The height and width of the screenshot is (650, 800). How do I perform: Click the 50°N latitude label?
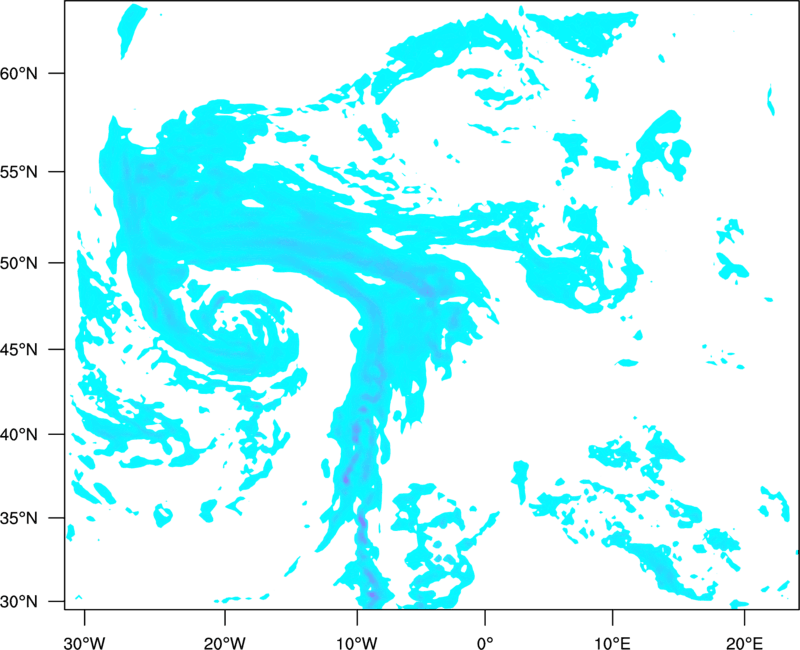point(19,263)
